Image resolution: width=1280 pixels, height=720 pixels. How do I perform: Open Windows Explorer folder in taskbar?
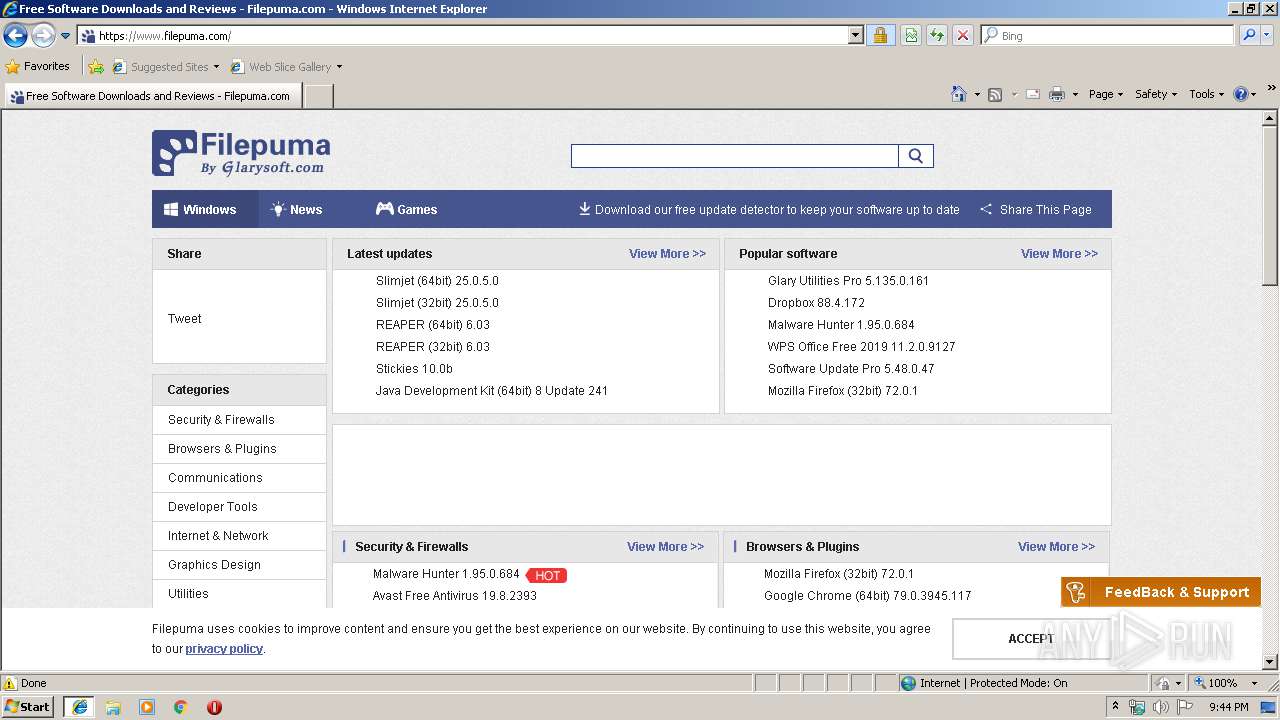coord(113,707)
